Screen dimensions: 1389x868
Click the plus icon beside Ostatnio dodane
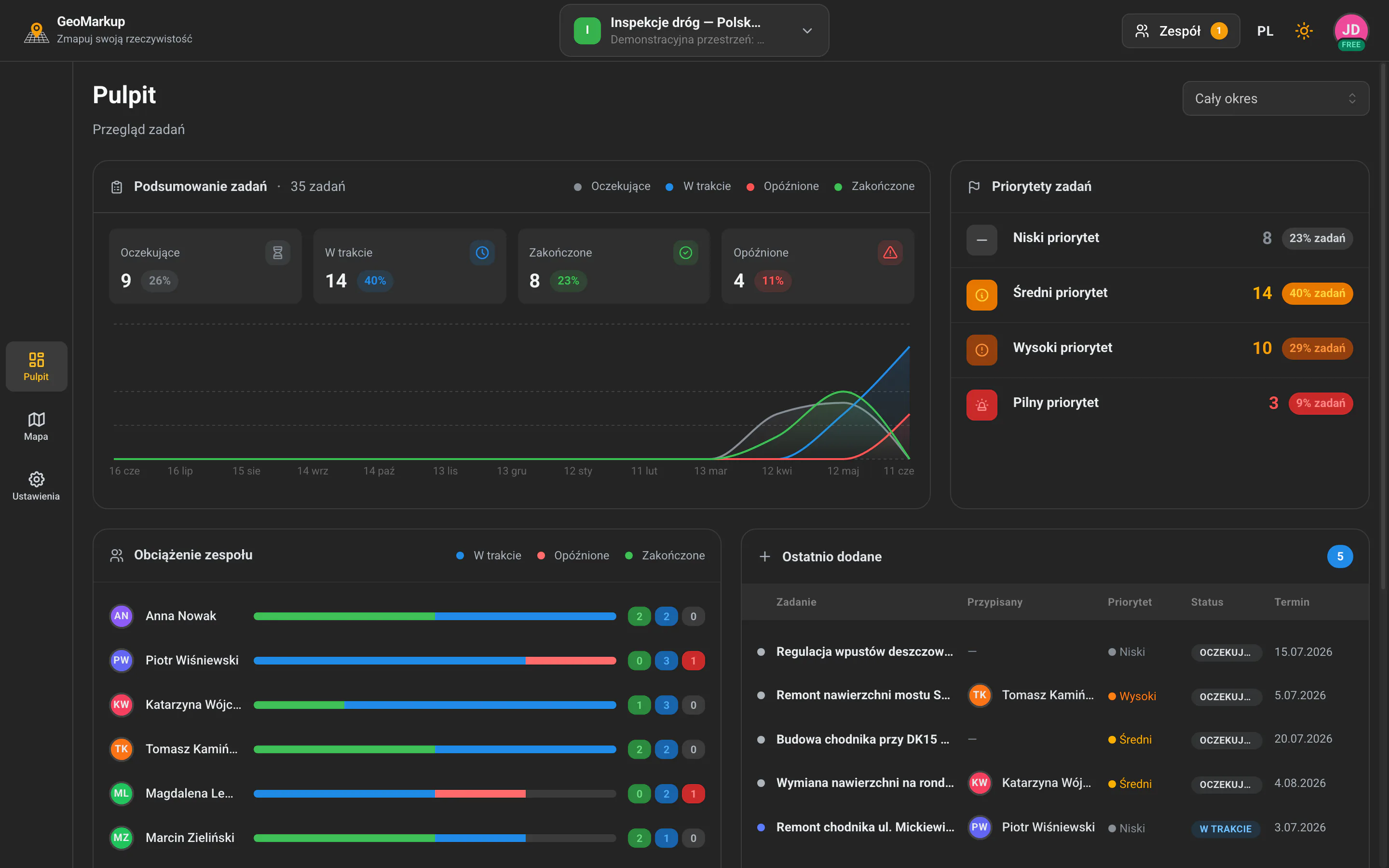coord(764,556)
